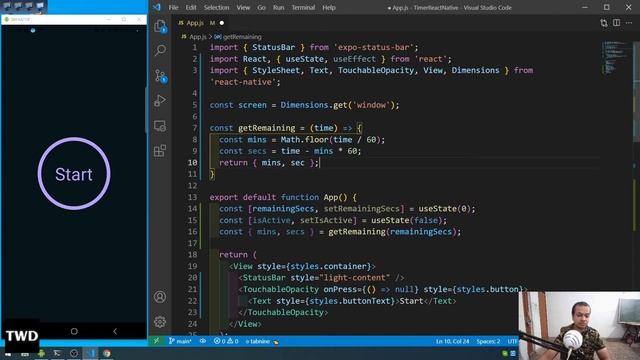Open the Manage gear icon
Image resolution: width=640 pixels, height=360 pixels.
tap(160, 322)
